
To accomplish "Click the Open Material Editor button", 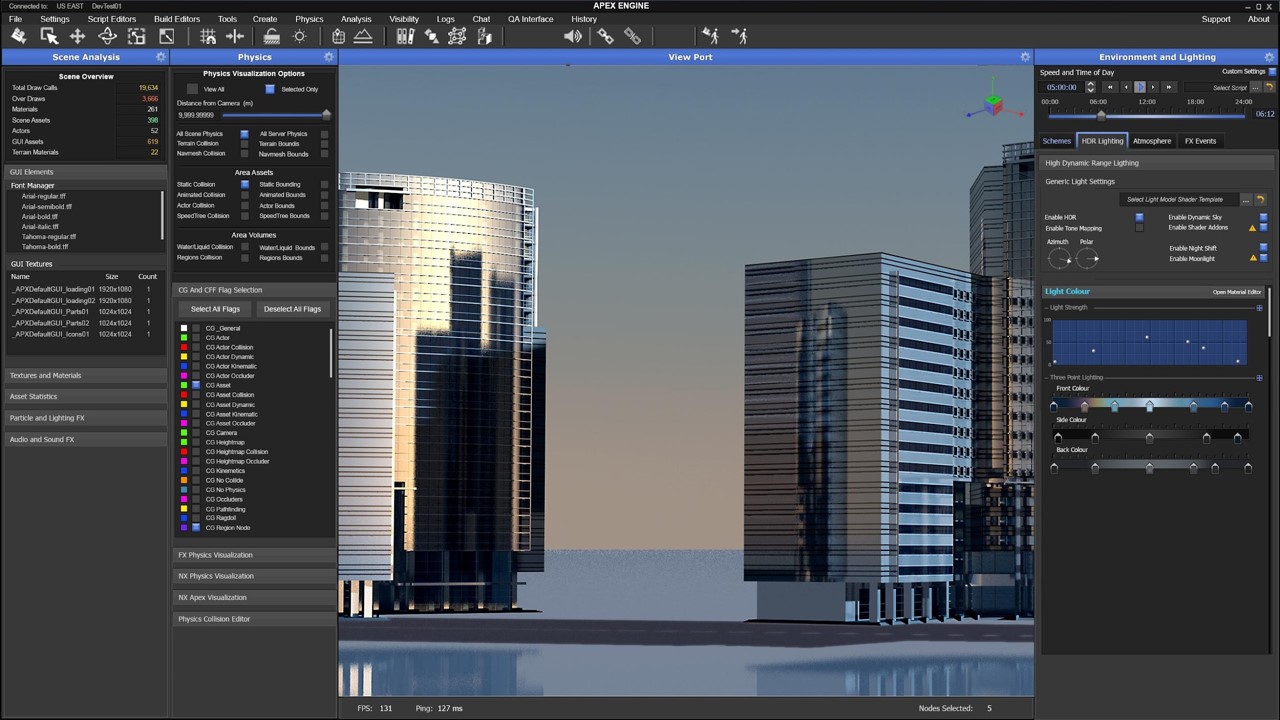I will tap(1236, 292).
